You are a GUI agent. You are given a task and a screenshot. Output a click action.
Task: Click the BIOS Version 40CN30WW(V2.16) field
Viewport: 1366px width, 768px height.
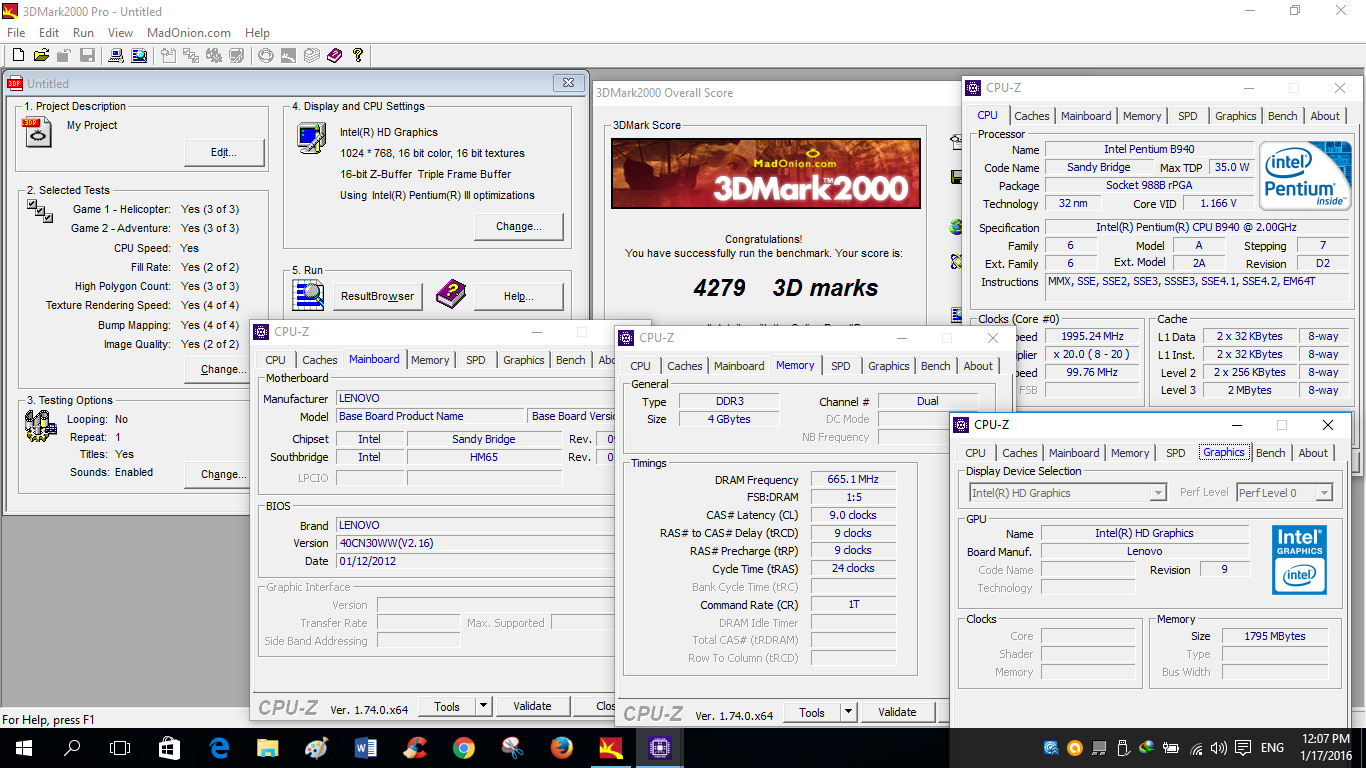pyautogui.click(x=476, y=543)
